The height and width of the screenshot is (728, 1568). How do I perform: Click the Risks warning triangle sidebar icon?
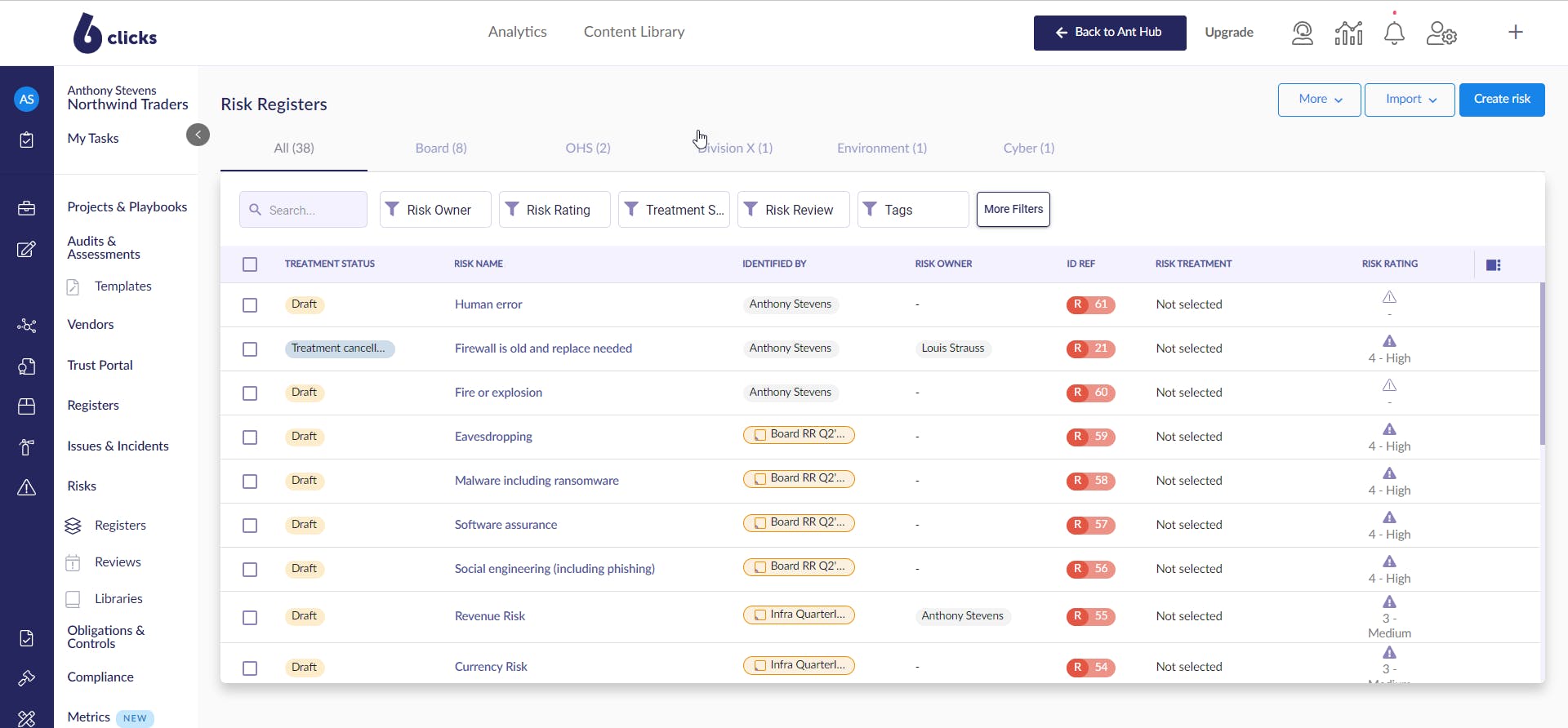pyautogui.click(x=26, y=487)
